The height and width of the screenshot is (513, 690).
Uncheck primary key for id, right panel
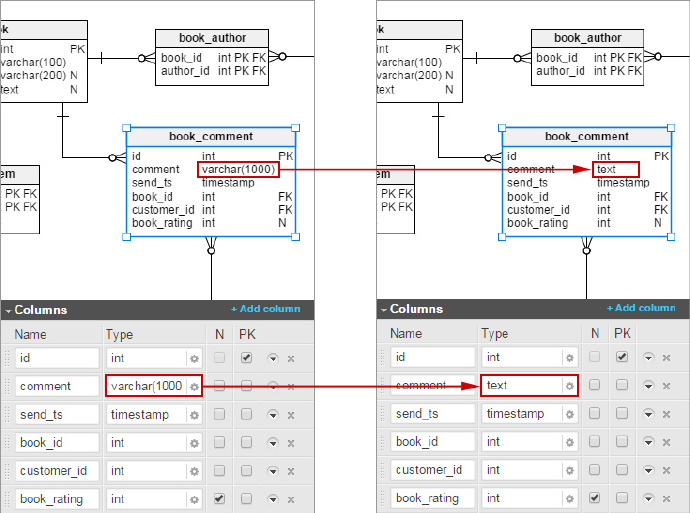[x=622, y=357]
